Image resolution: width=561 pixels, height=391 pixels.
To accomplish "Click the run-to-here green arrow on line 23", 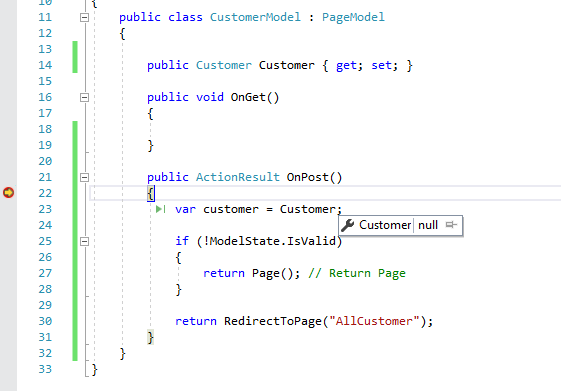I will [161, 209].
